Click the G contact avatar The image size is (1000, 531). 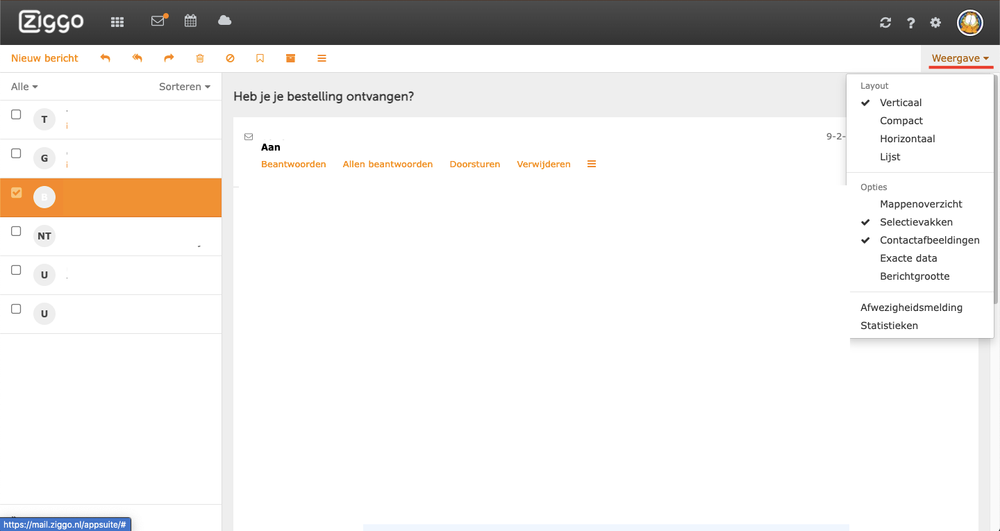coord(44,158)
